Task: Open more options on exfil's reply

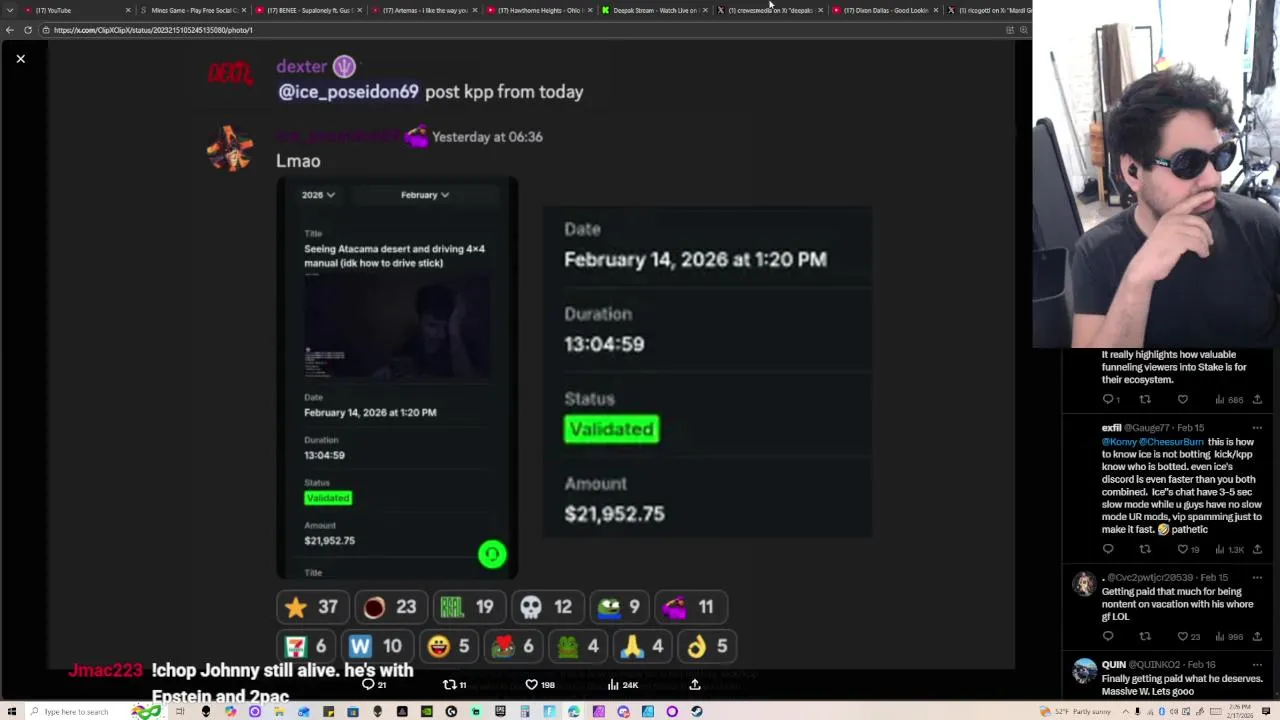Action: (x=1257, y=428)
